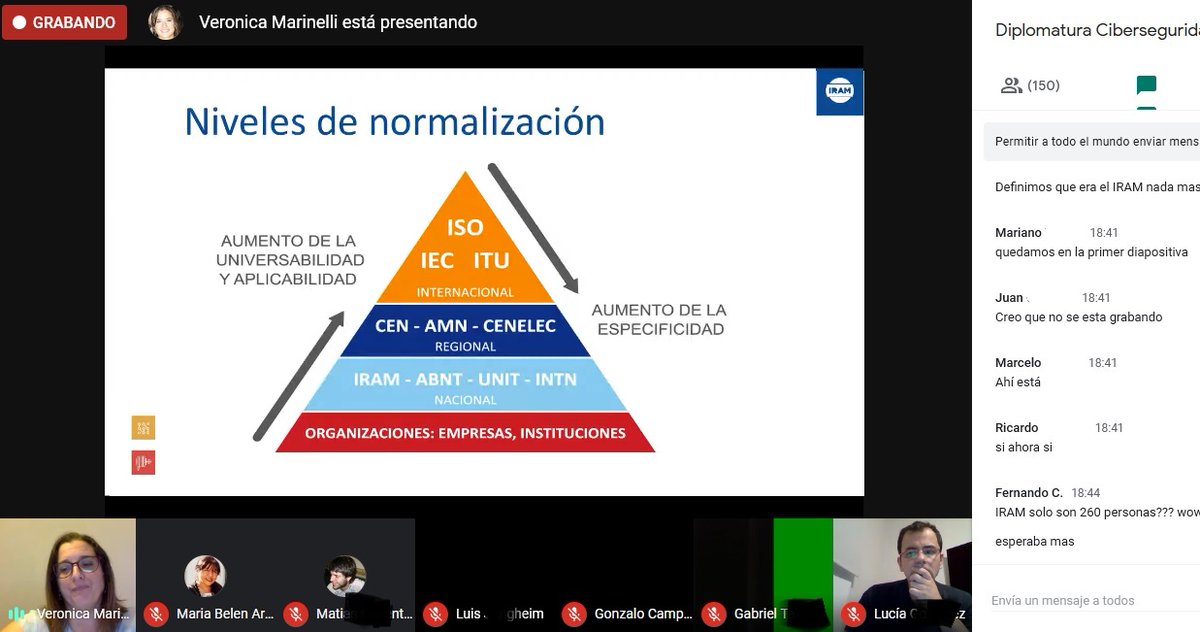1200x632 pixels.
Task: Open the participants list (150) tab
Action: [x=1030, y=86]
